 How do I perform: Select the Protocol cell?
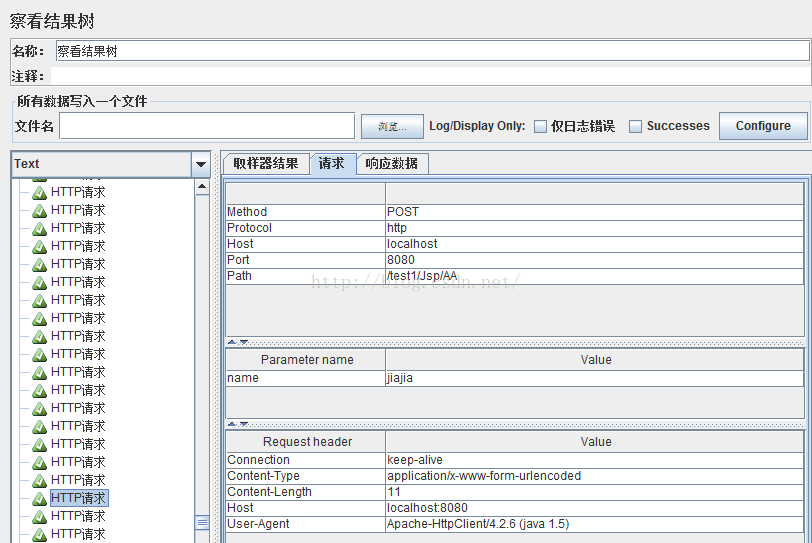pos(306,228)
